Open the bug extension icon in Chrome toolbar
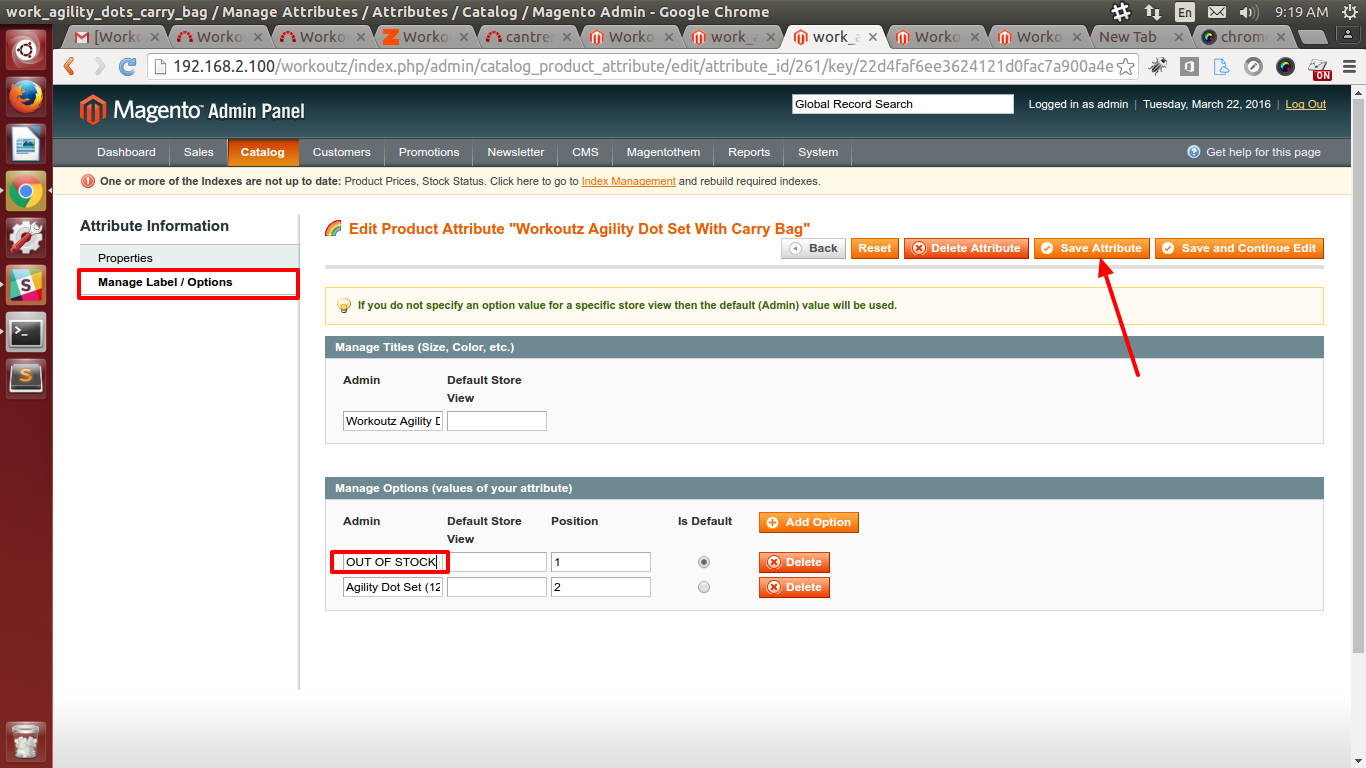The height and width of the screenshot is (768, 1366). click(x=1158, y=67)
